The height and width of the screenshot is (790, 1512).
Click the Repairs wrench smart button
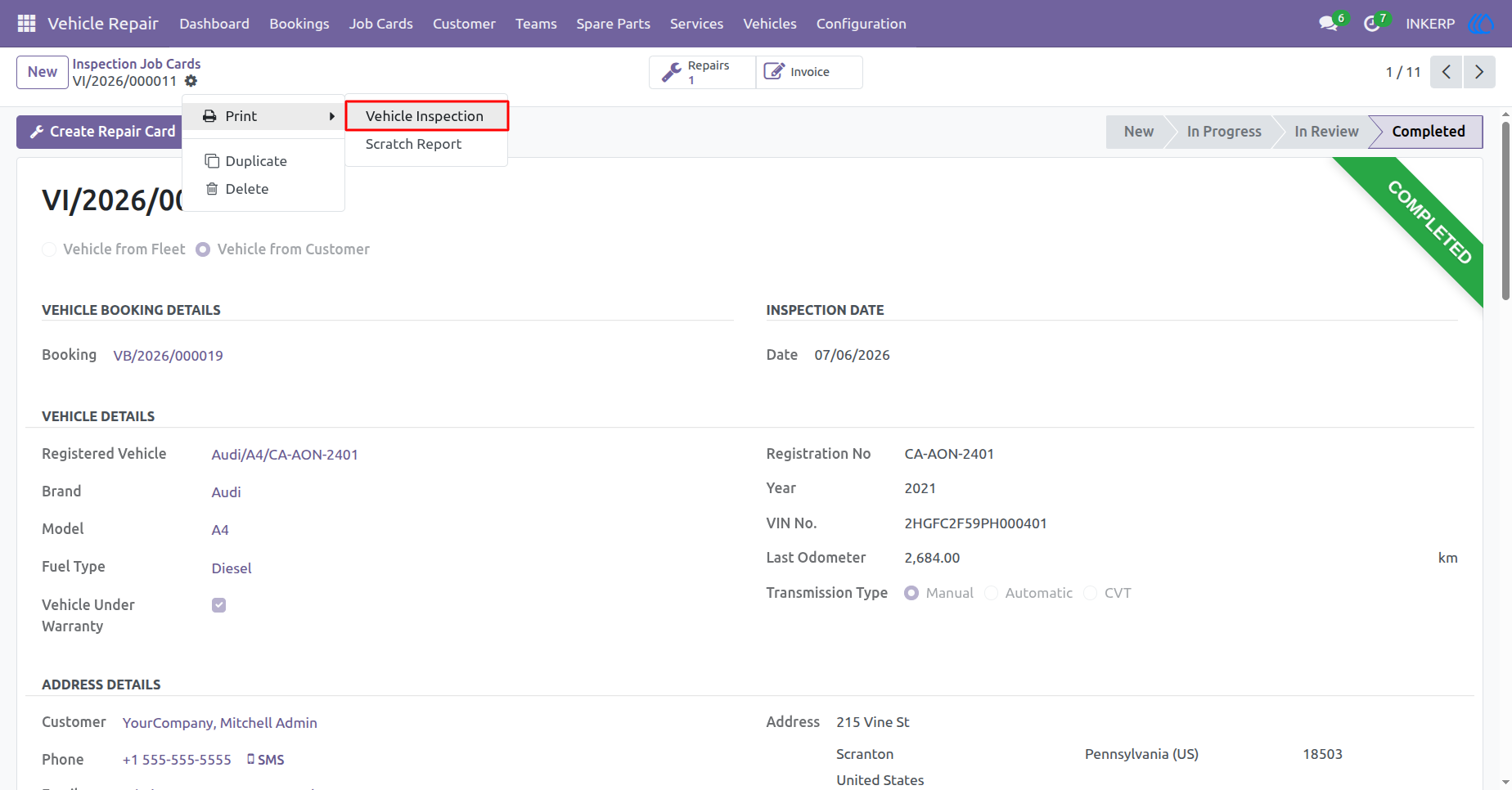point(703,72)
